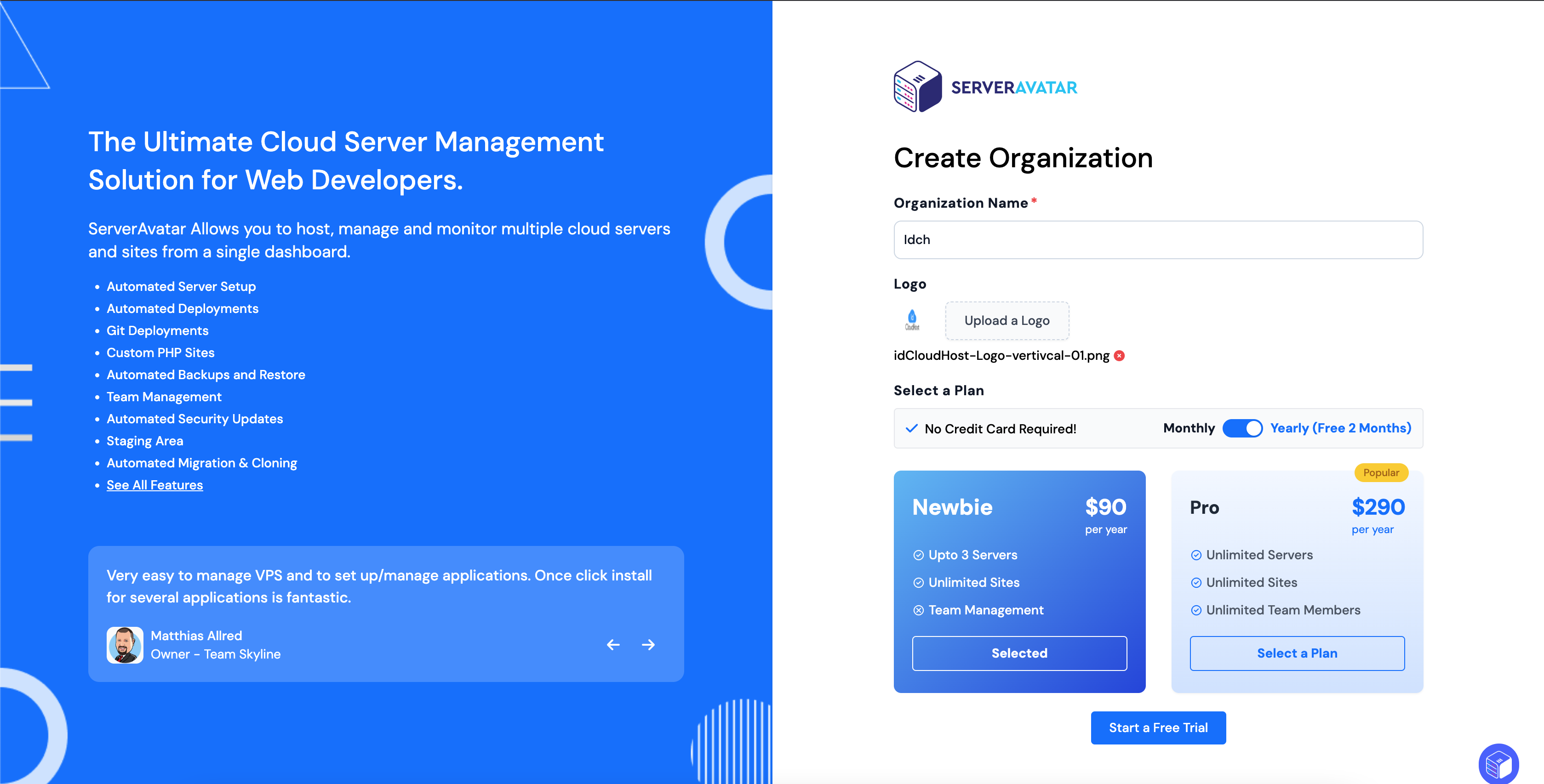Choose the Pro plan via Select a Plan
Image resolution: width=1544 pixels, height=784 pixels.
pos(1297,653)
